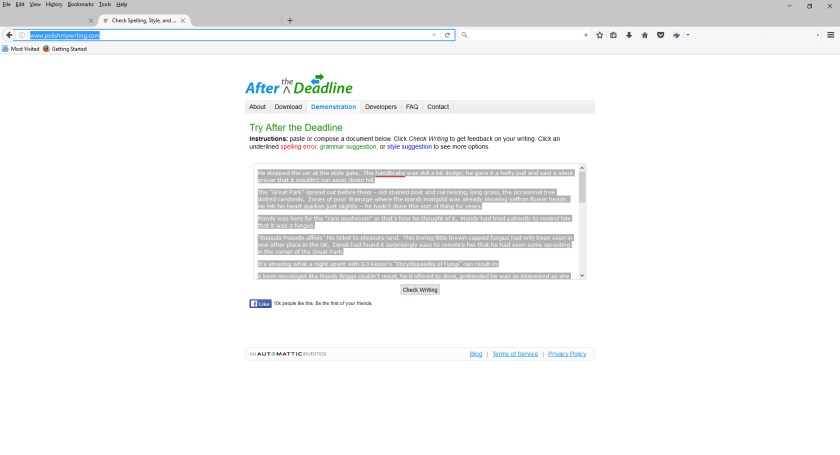840x455 pixels.
Task: Bookmark this page with the star icon
Action: (x=600, y=35)
